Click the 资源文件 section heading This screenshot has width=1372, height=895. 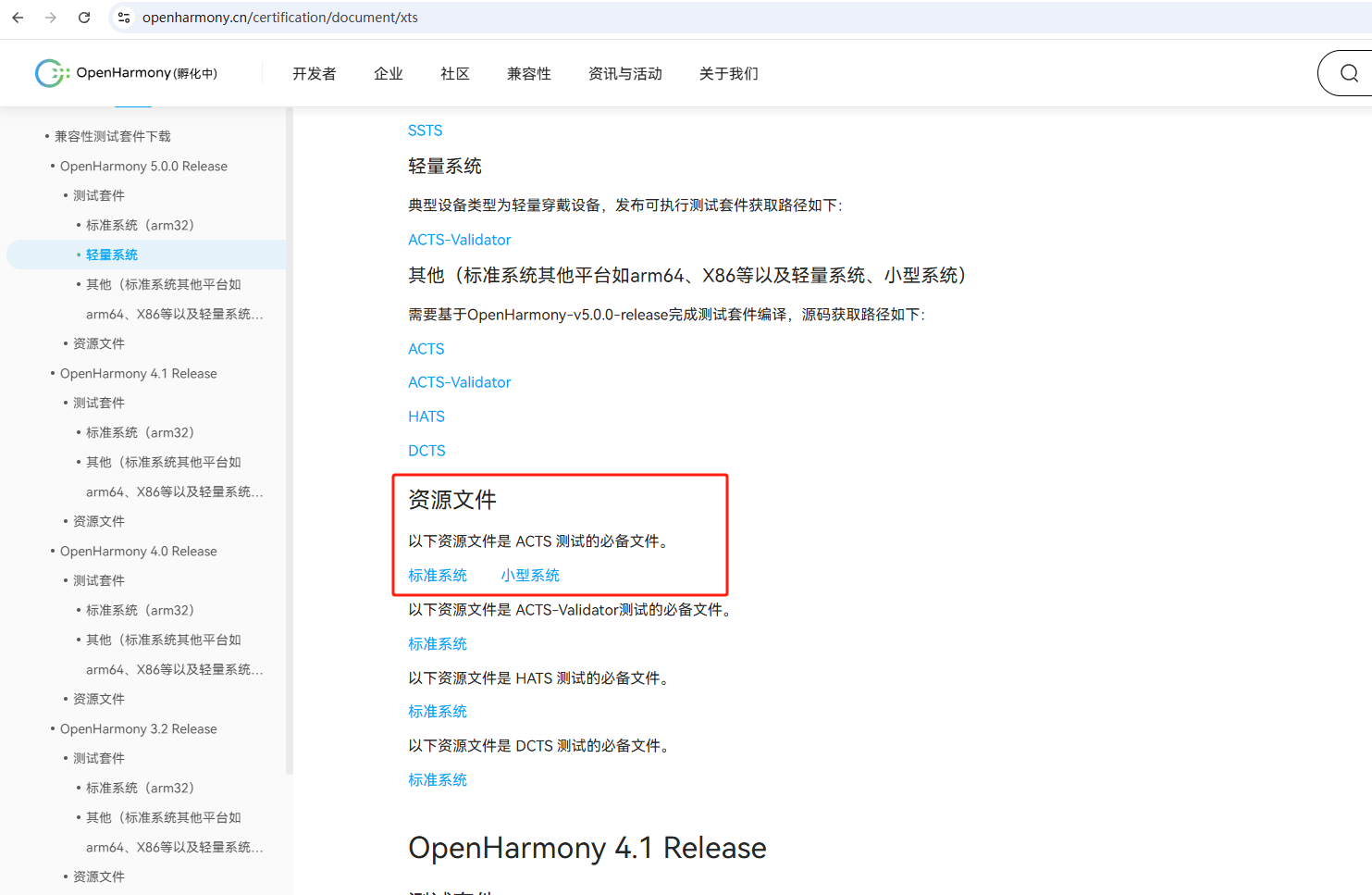[x=452, y=500]
